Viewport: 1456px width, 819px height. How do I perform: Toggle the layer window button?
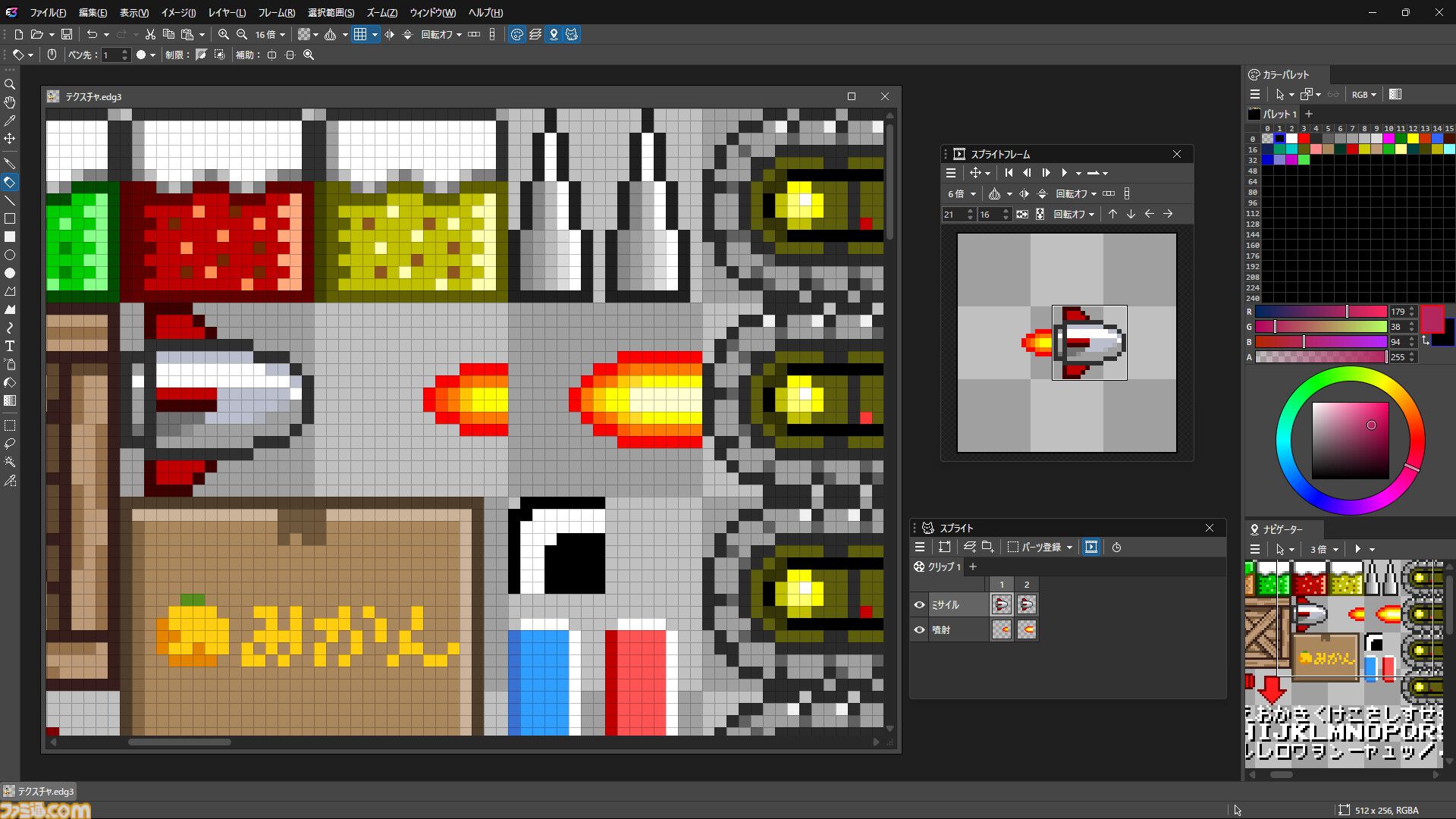pos(535,34)
